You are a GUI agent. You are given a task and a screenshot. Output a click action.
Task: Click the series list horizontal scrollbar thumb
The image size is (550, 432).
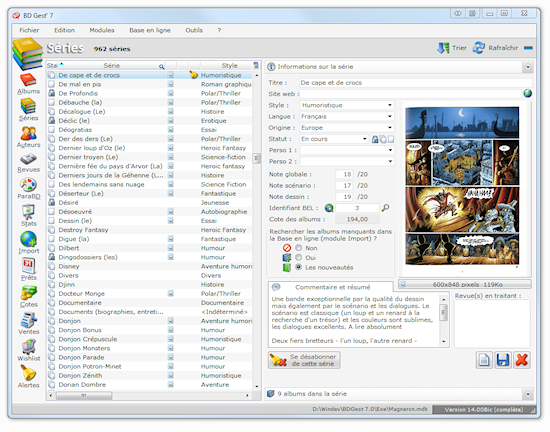click(84, 396)
